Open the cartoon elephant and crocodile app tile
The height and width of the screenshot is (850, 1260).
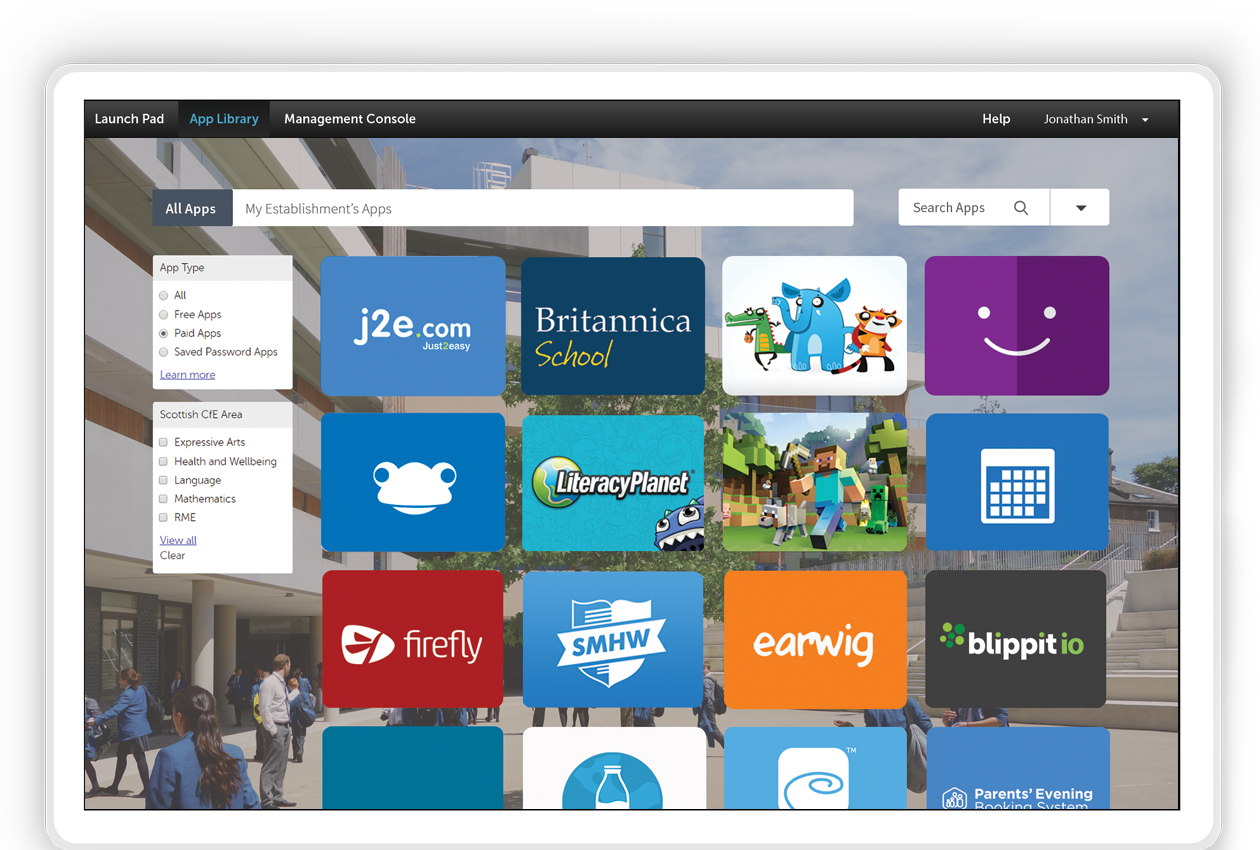point(814,326)
